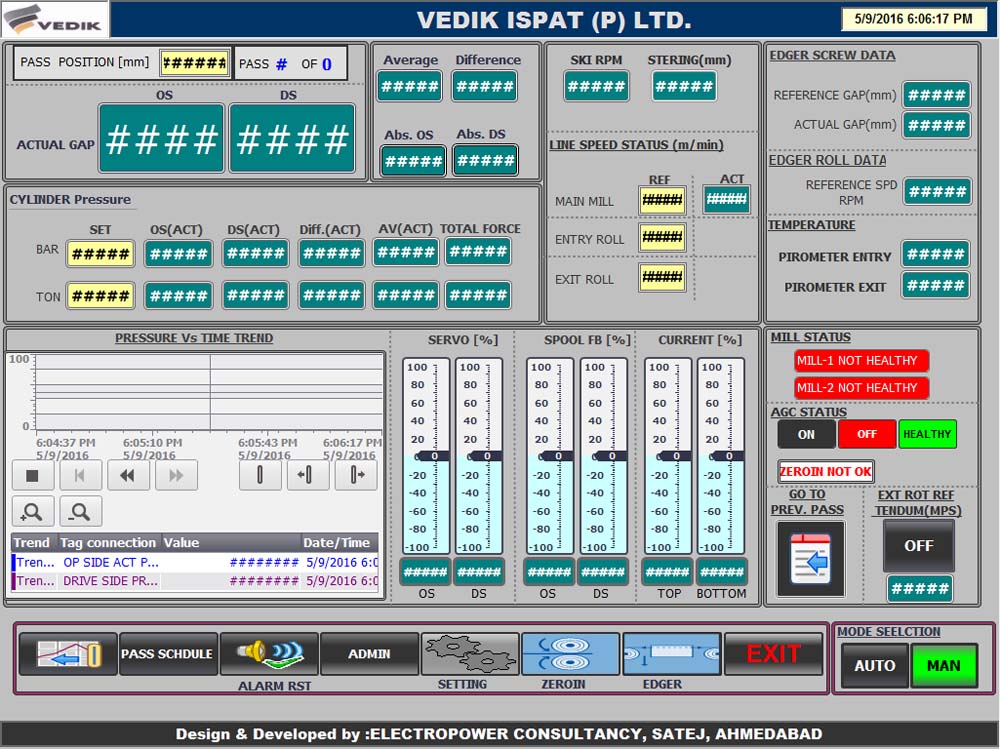Click the STERING(mm) value box
This screenshot has width=1000, height=749.
click(x=684, y=87)
